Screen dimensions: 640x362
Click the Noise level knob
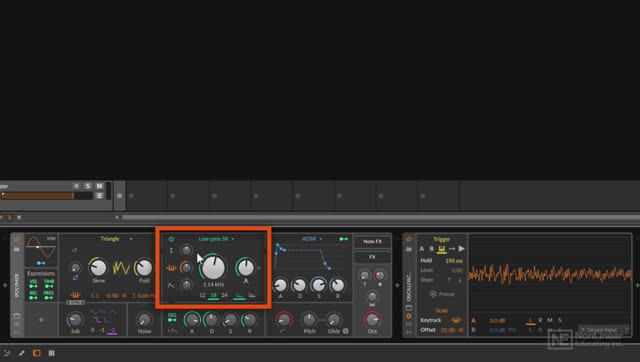(144, 320)
